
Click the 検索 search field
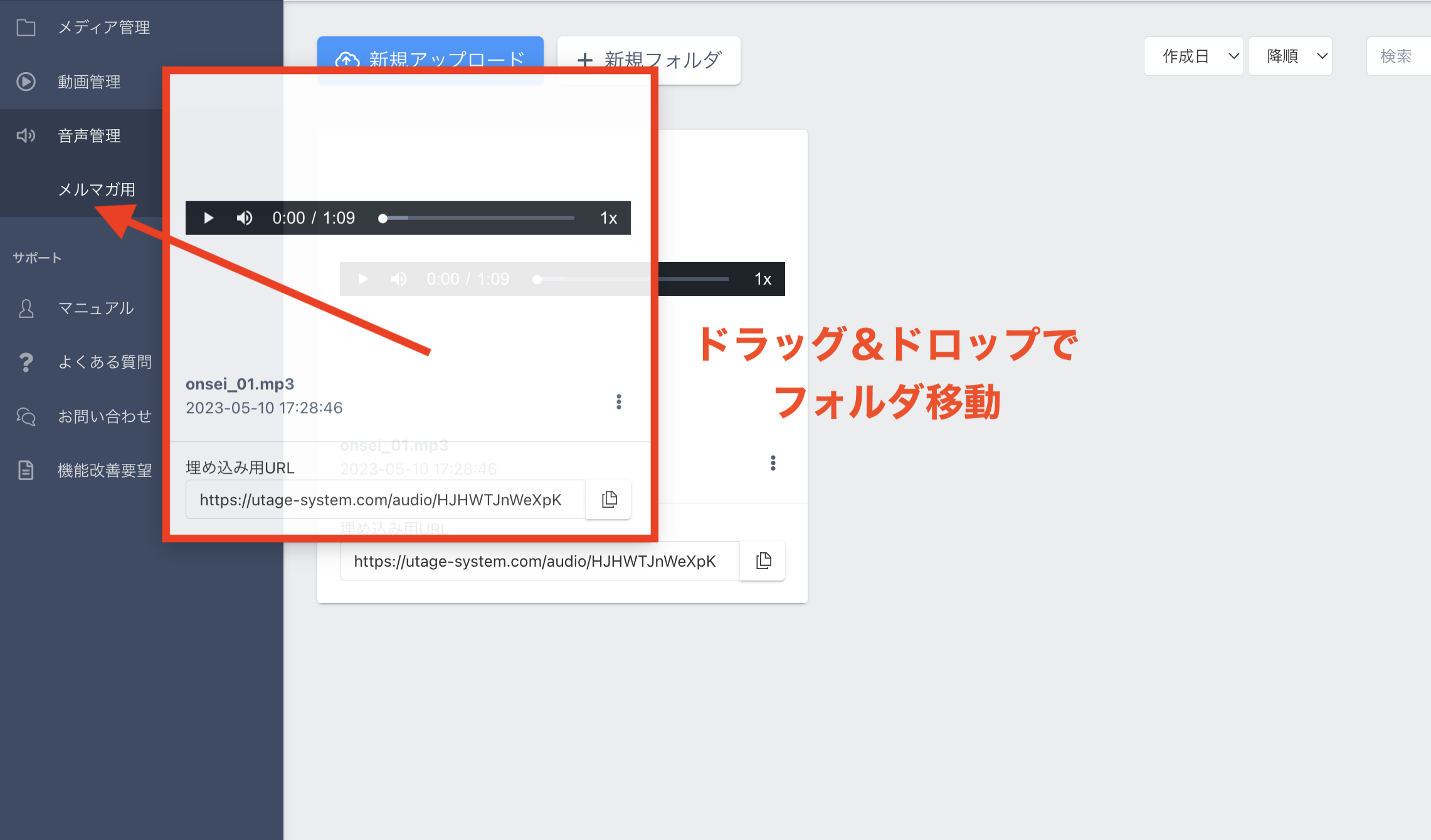point(1398,56)
